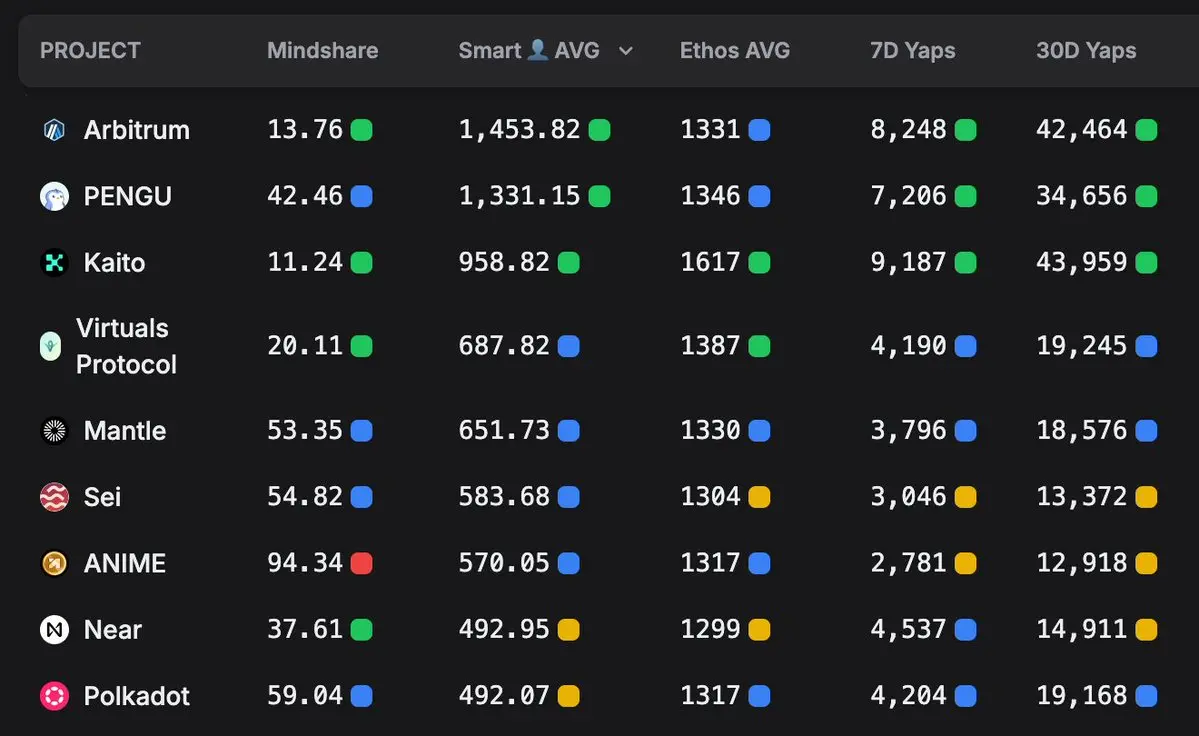Viewport: 1199px width, 736px height.
Task: Open the Arbitrum project name
Action: coord(136,130)
